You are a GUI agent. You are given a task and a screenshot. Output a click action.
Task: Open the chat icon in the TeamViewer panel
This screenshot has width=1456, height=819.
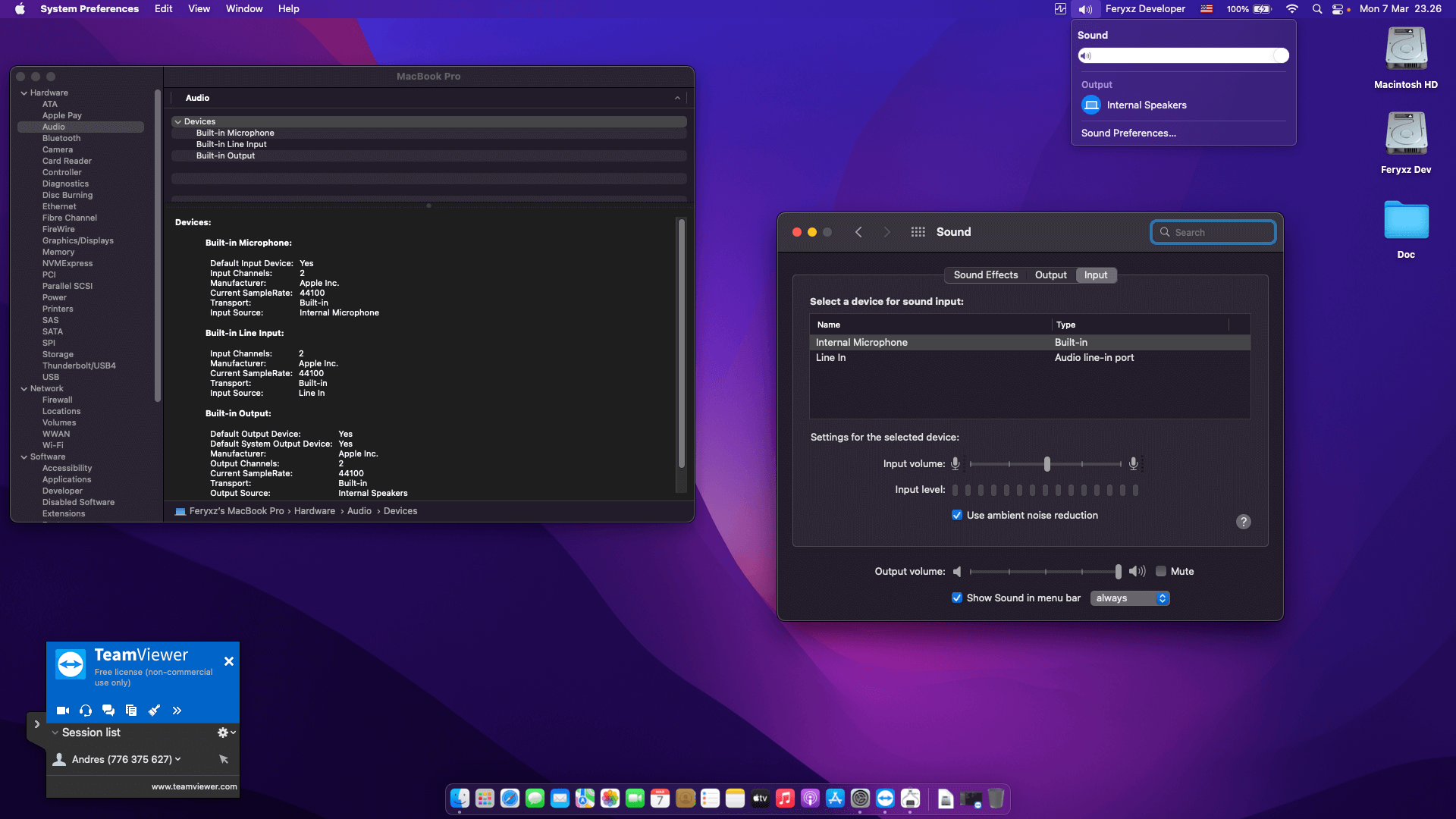(108, 711)
